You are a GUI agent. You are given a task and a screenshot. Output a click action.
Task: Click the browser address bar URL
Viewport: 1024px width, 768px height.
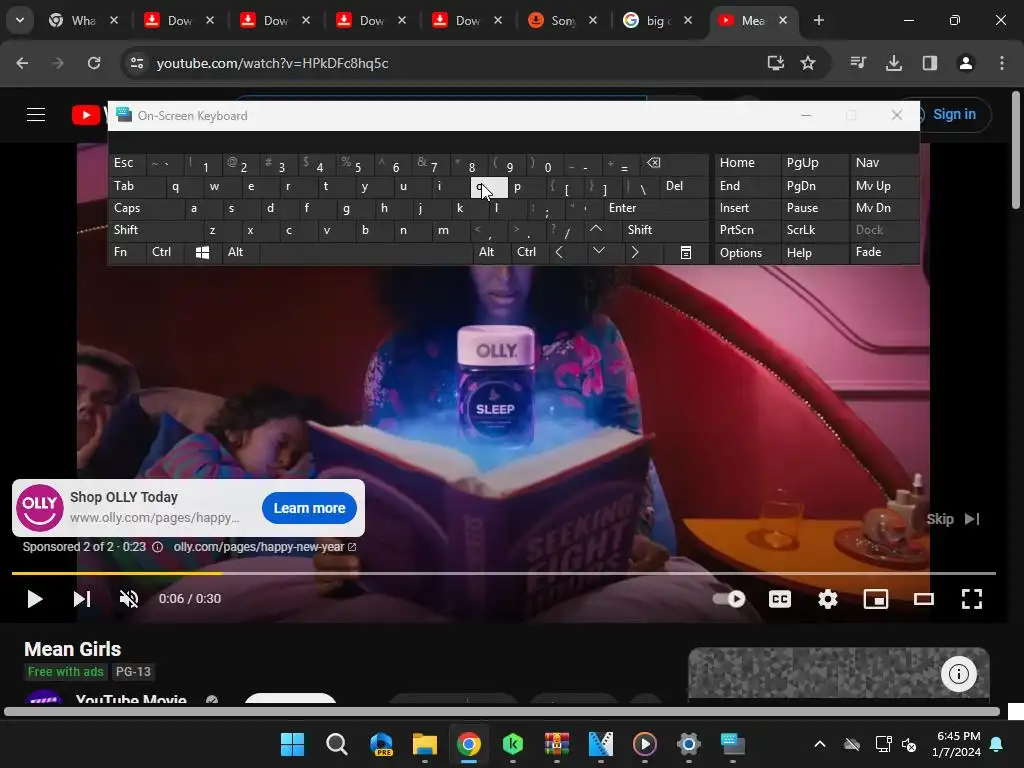point(272,63)
